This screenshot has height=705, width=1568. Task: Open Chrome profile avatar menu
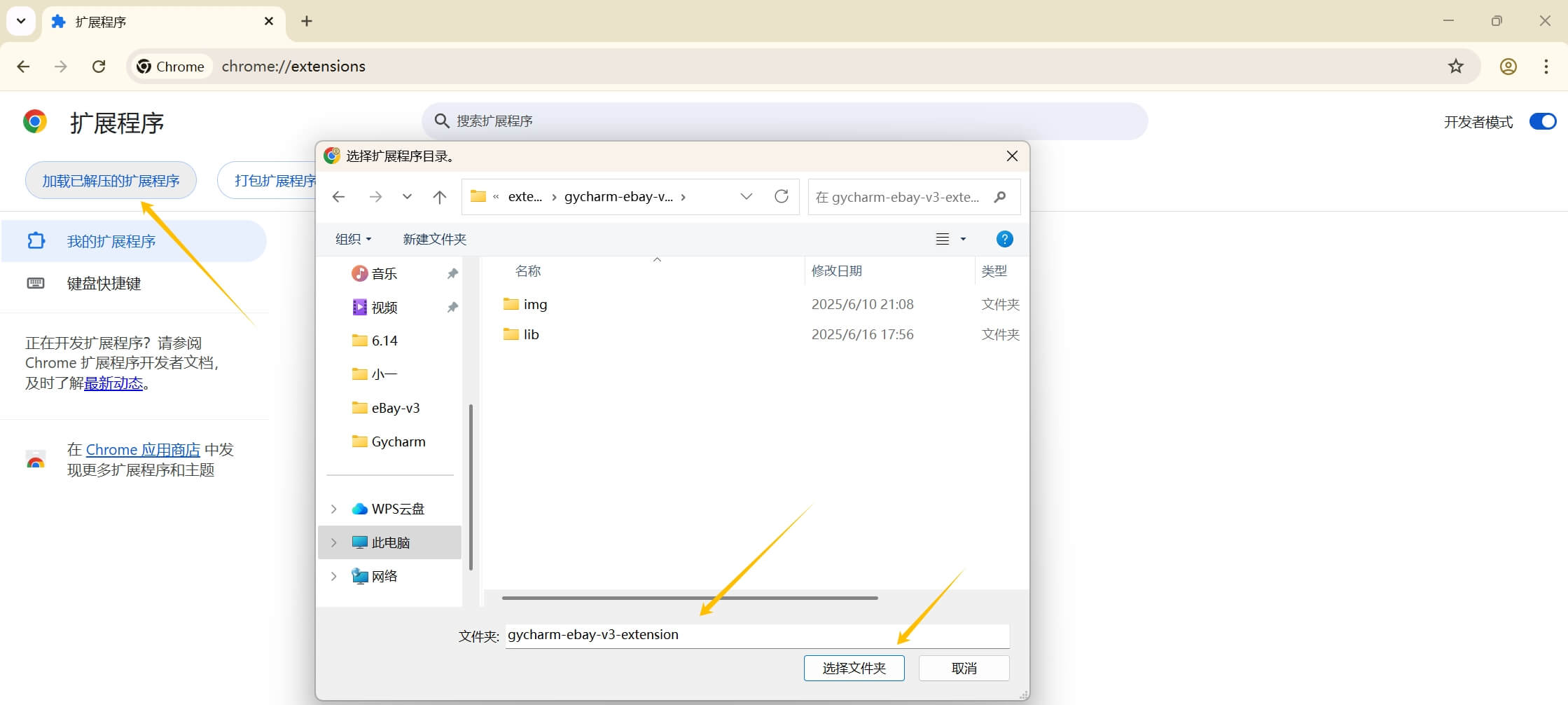[1508, 67]
